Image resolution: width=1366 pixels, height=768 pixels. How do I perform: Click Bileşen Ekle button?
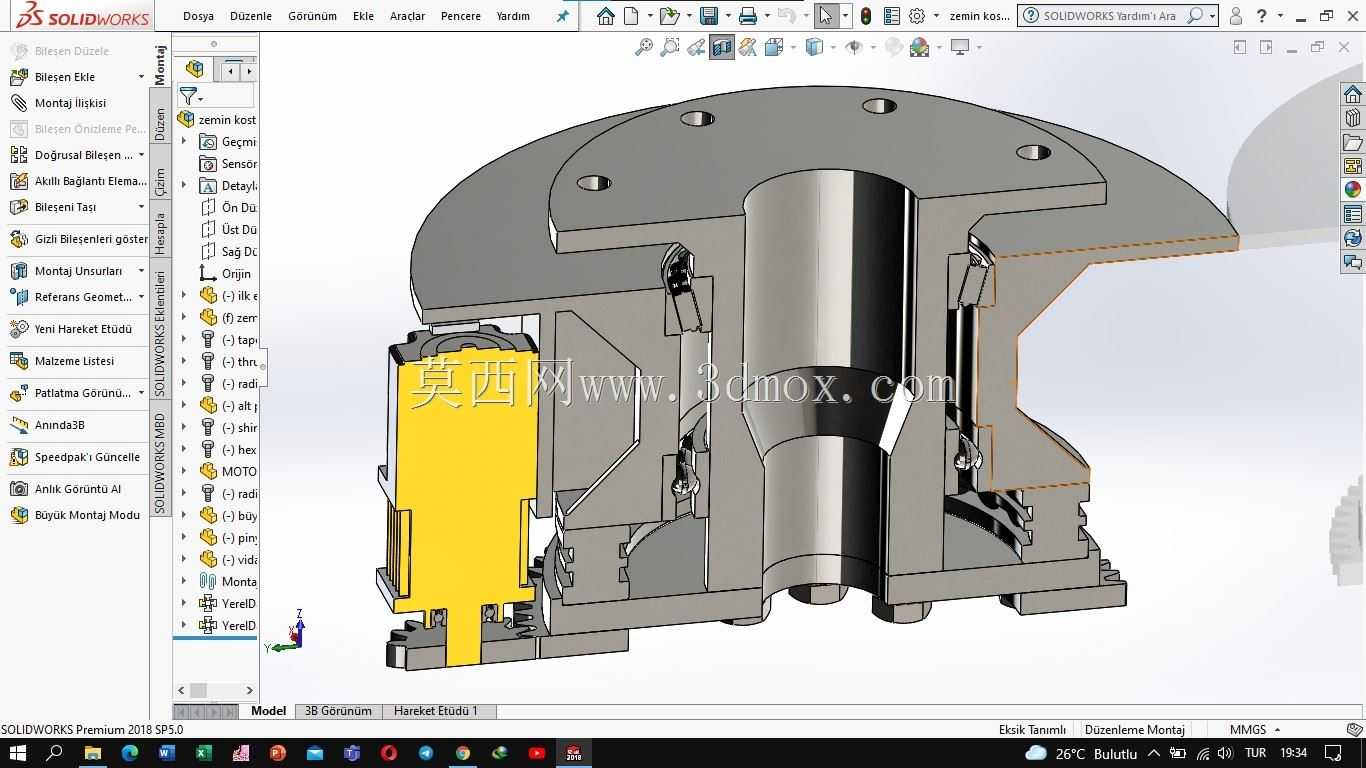[x=64, y=77]
